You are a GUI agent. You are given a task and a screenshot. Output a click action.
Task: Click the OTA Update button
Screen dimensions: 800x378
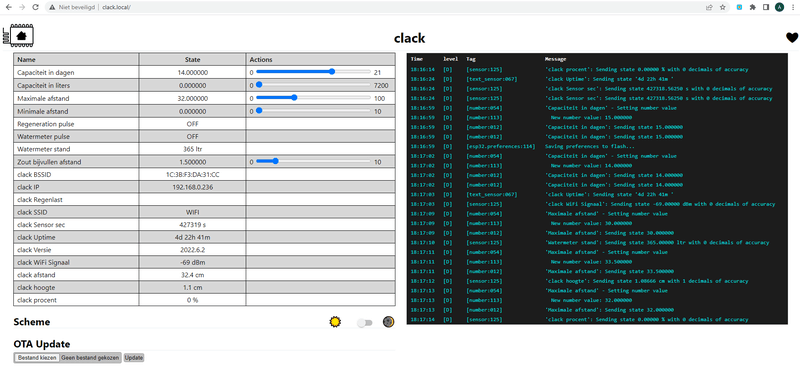coord(134,358)
